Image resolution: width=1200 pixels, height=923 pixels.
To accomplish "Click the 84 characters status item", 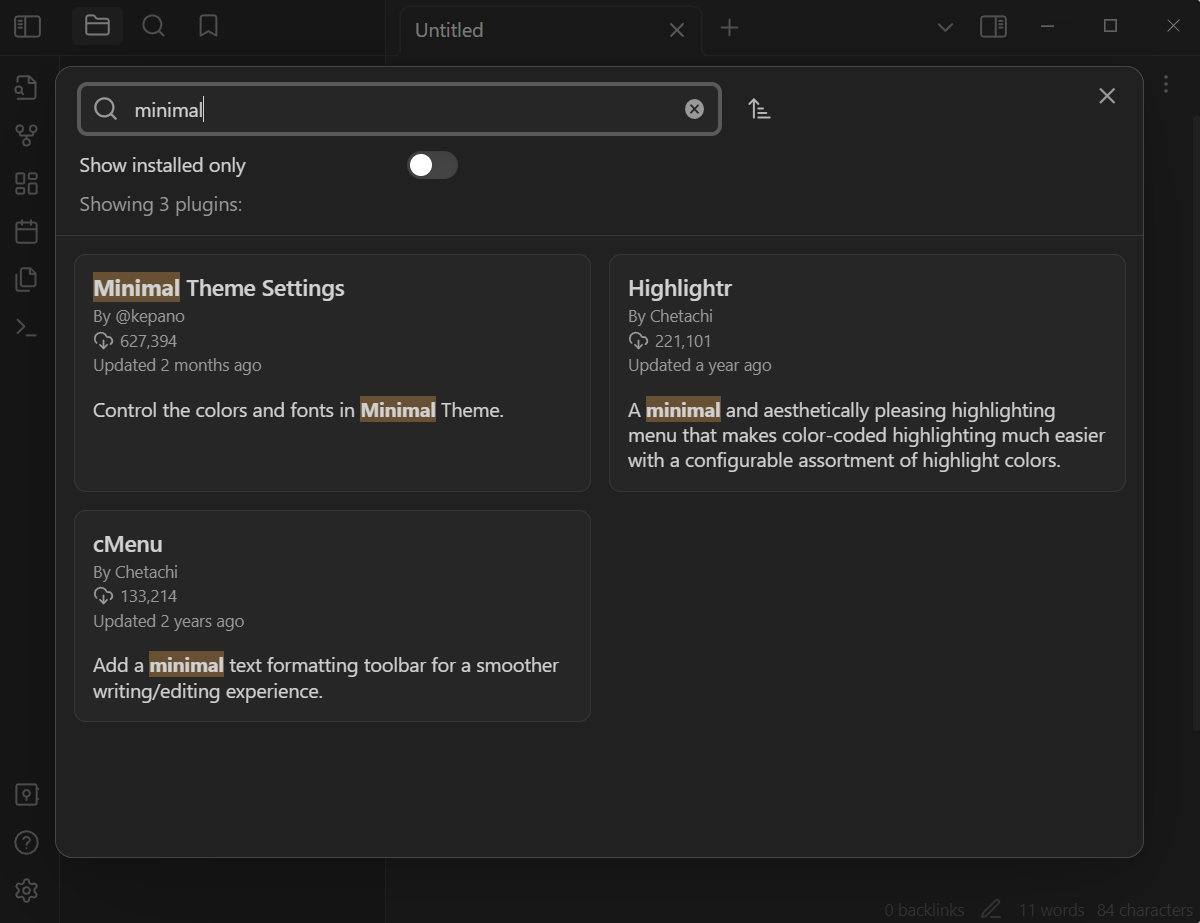I will pyautogui.click(x=1144, y=910).
